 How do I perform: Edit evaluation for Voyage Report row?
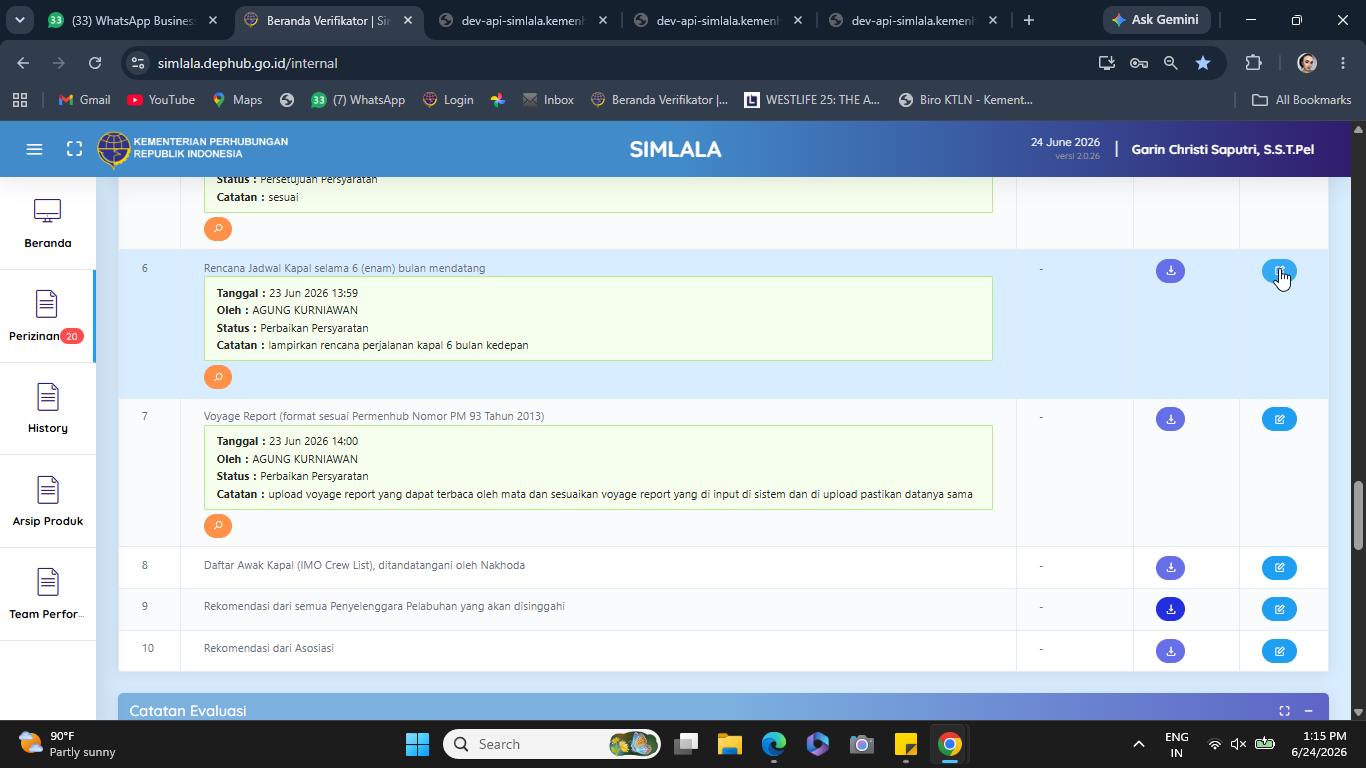click(x=1279, y=419)
